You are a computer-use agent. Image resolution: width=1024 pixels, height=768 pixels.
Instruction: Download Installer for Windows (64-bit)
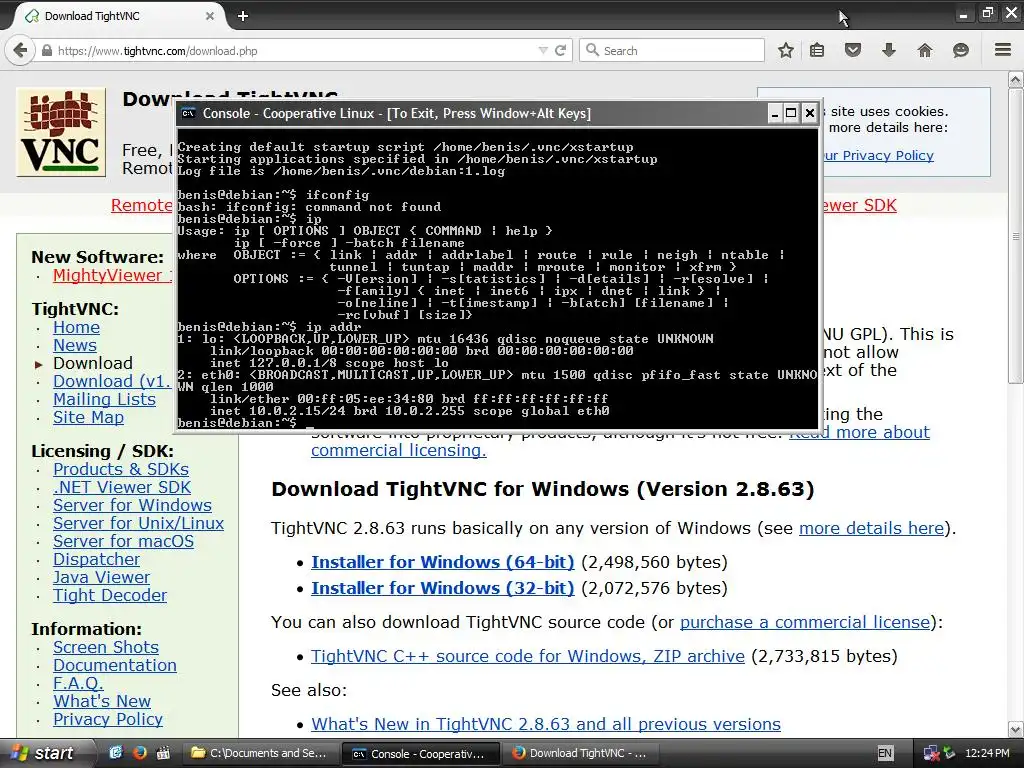[443, 562]
